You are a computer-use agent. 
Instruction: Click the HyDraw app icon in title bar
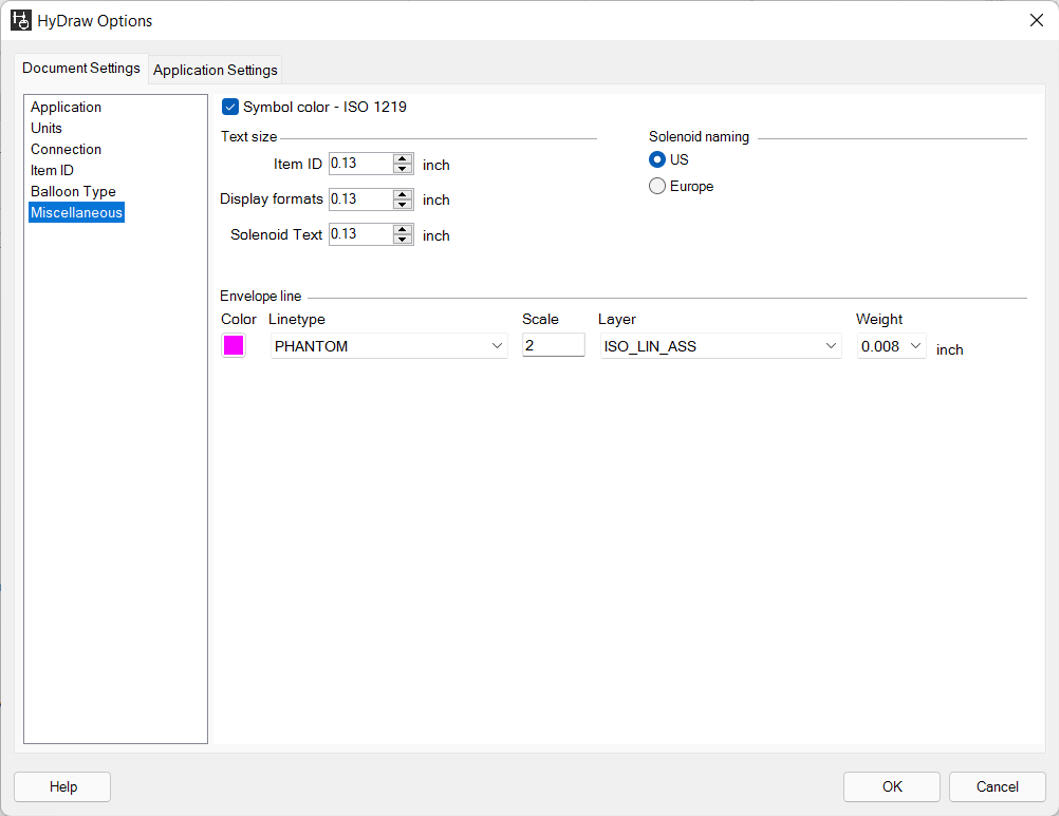21,20
